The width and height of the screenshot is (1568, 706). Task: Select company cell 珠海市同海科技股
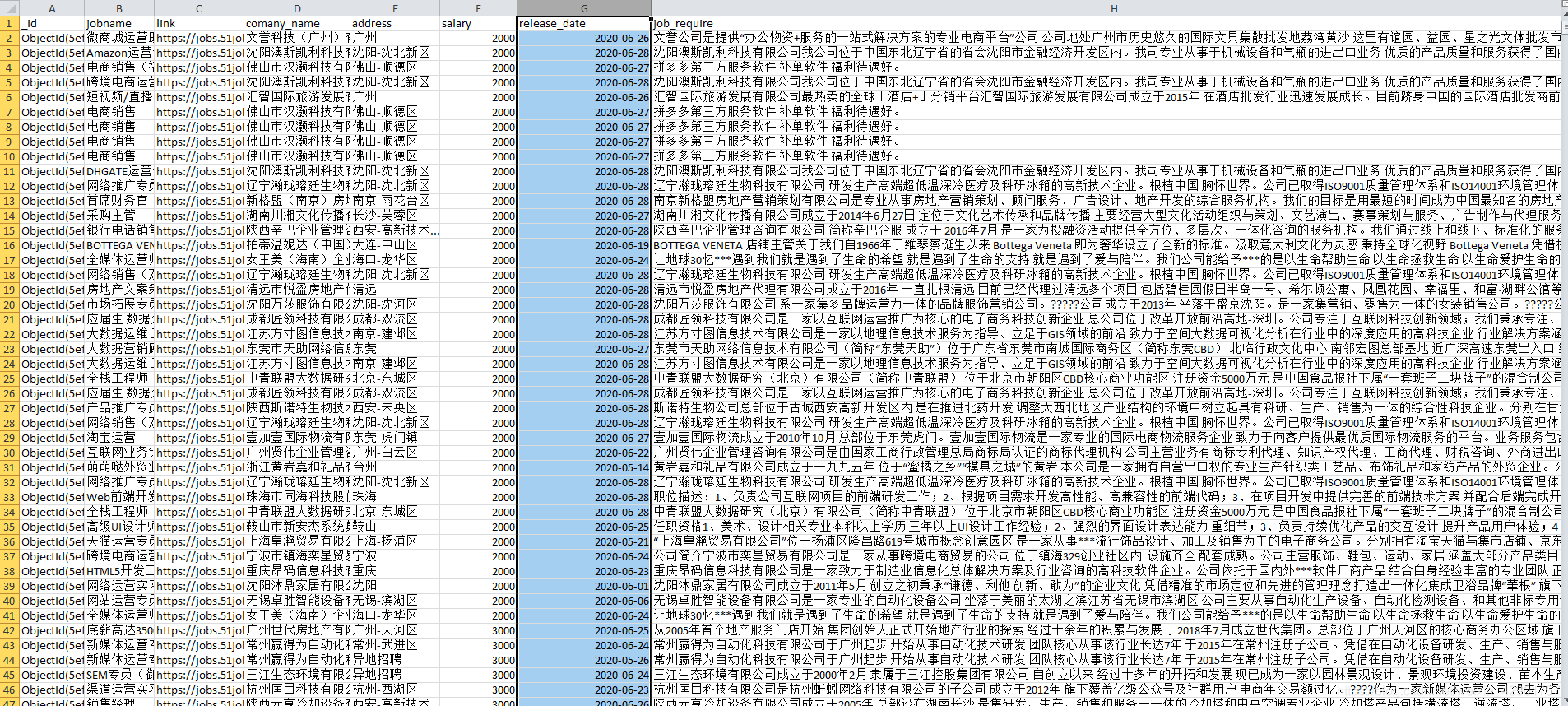click(297, 497)
